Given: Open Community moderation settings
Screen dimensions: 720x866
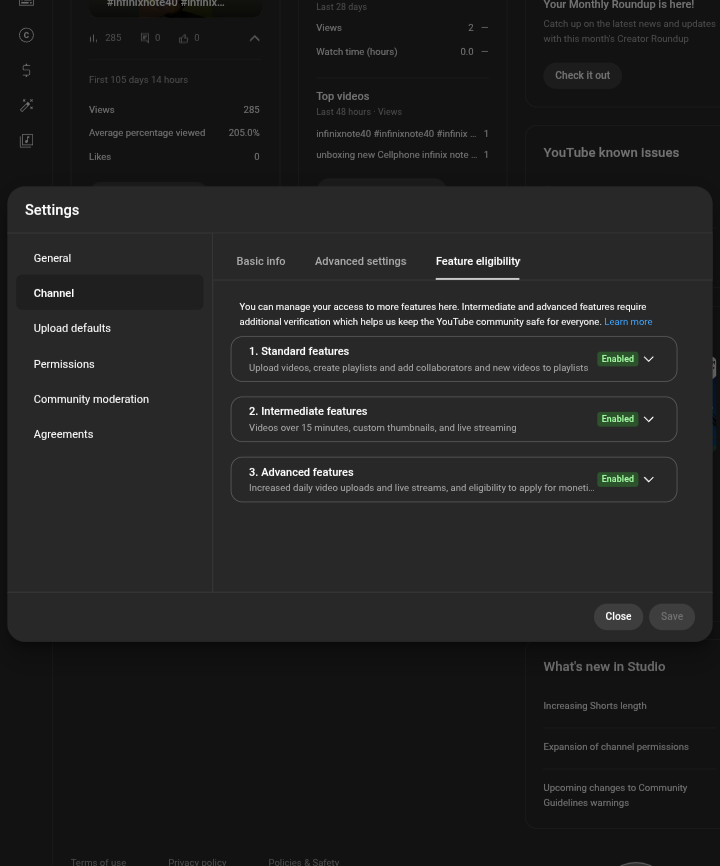Looking at the screenshot, I should point(110,399).
